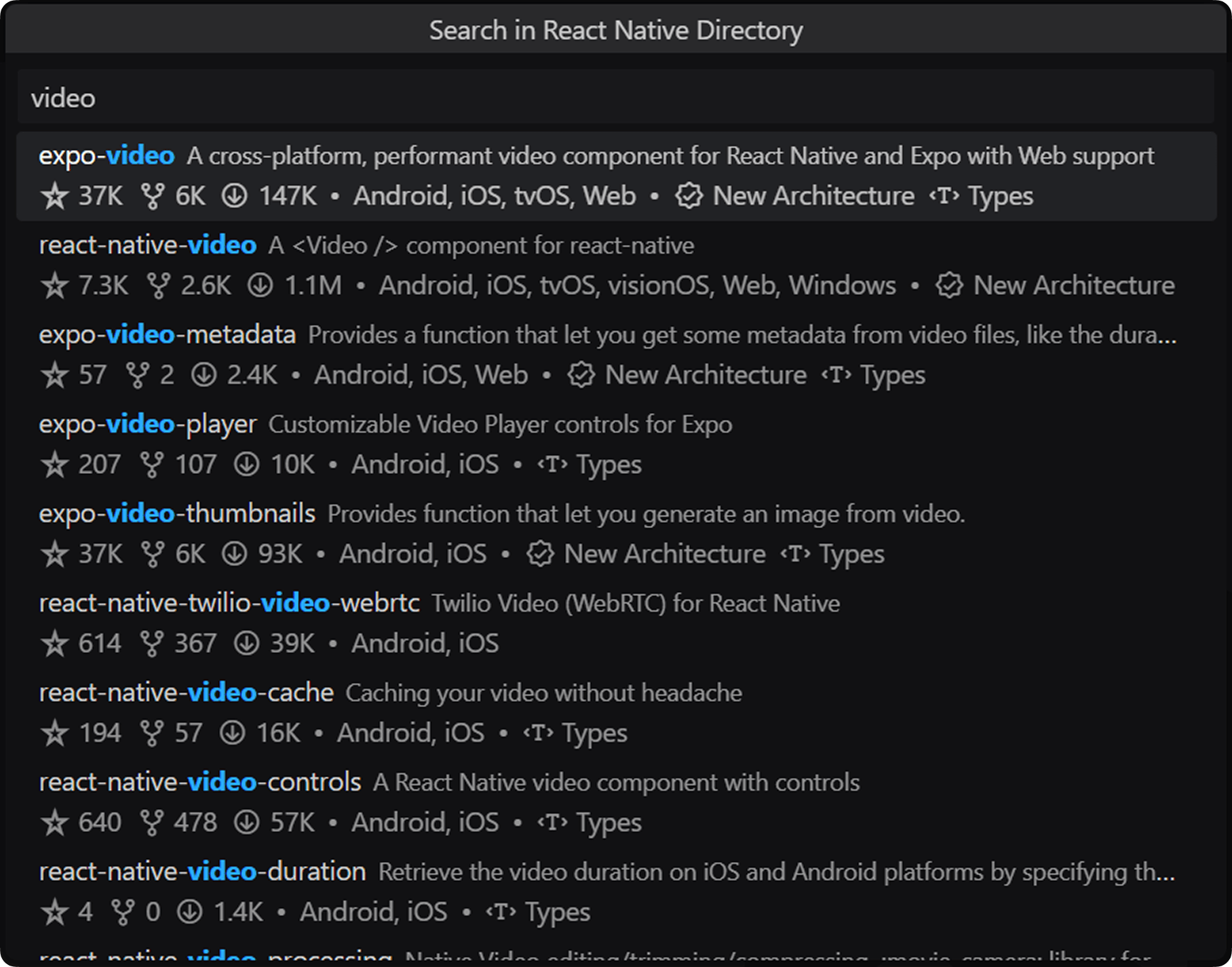Image resolution: width=1232 pixels, height=967 pixels.
Task: Choose the expo-video-player package
Action: (616, 444)
